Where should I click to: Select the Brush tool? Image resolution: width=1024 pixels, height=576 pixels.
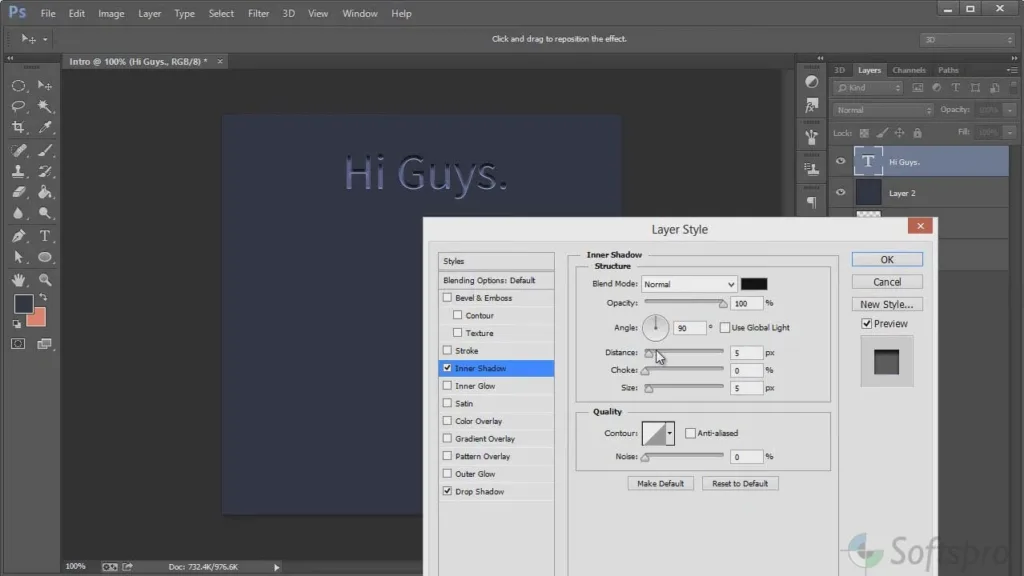46,149
